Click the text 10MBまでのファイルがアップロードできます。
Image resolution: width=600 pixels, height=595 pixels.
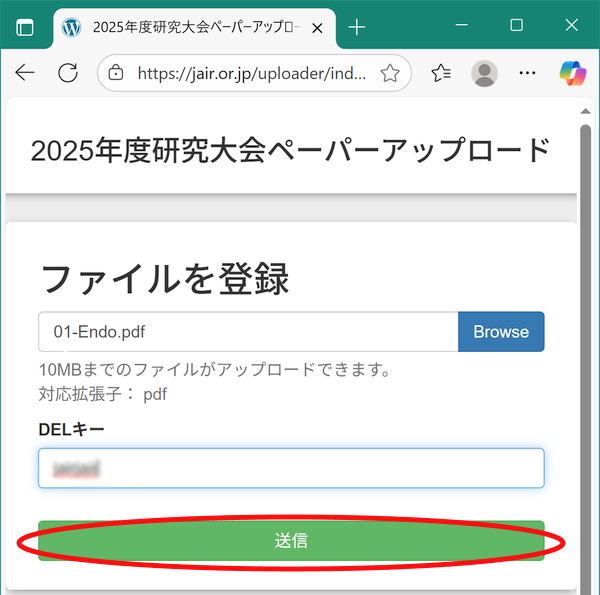click(x=214, y=370)
